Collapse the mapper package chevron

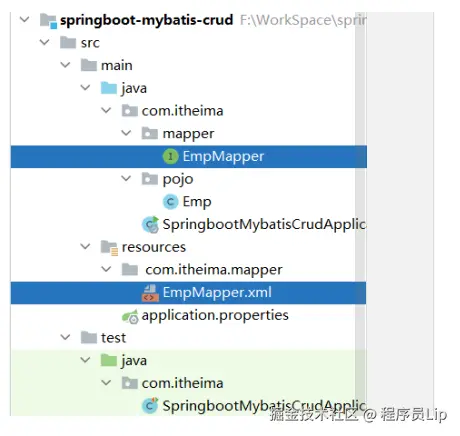[126, 133]
